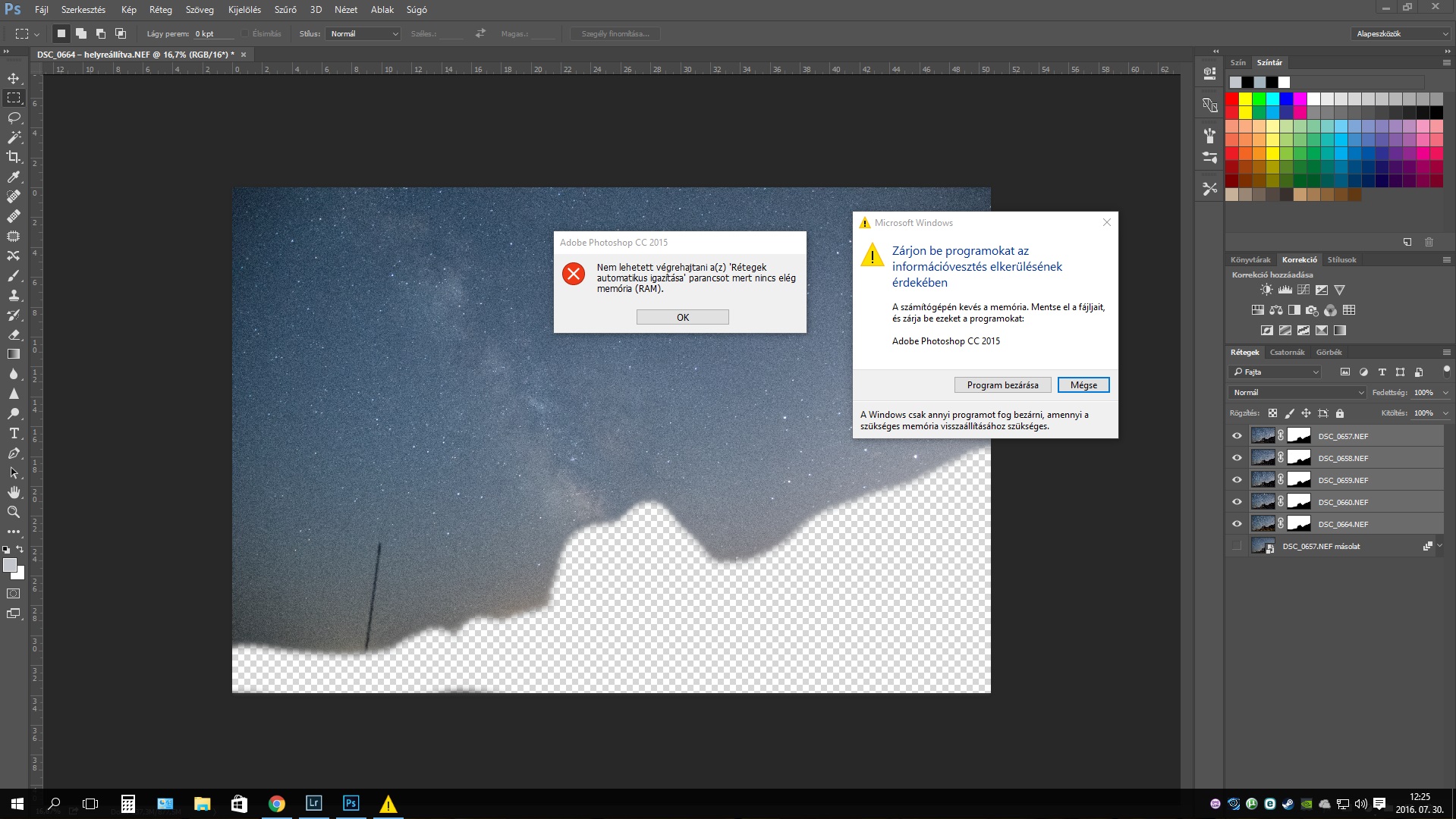Viewport: 1456px width, 819px height.
Task: Click the Intersect with selection icon
Action: point(121,33)
